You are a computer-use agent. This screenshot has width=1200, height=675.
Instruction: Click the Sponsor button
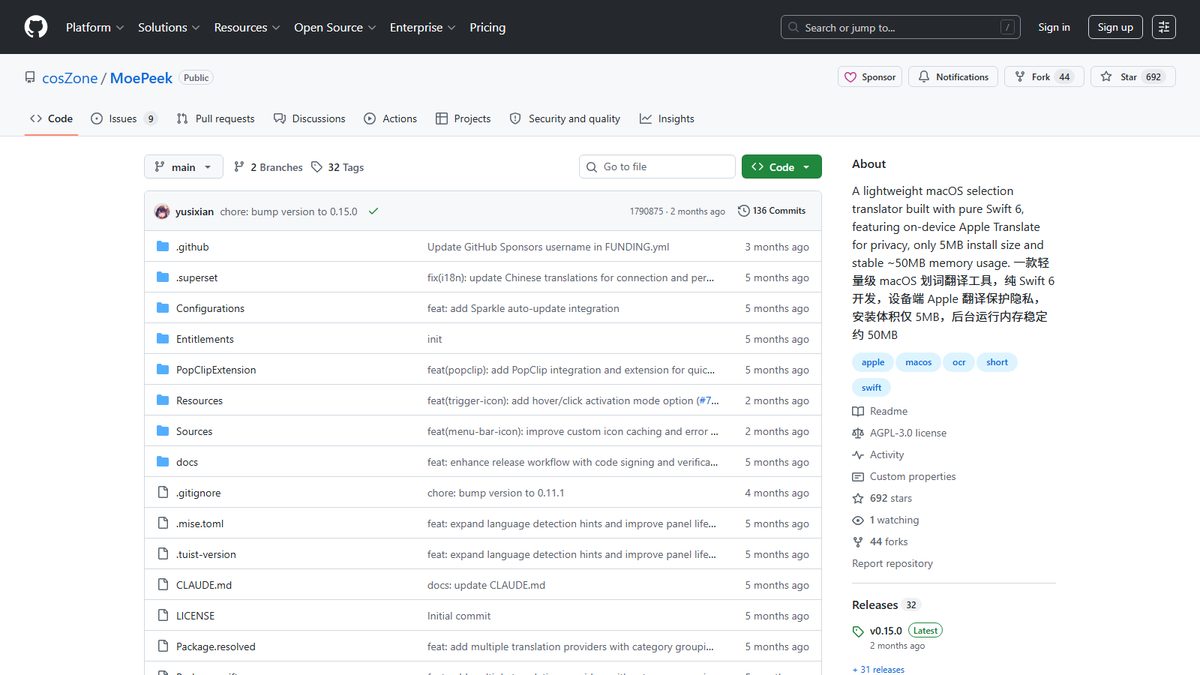point(870,77)
